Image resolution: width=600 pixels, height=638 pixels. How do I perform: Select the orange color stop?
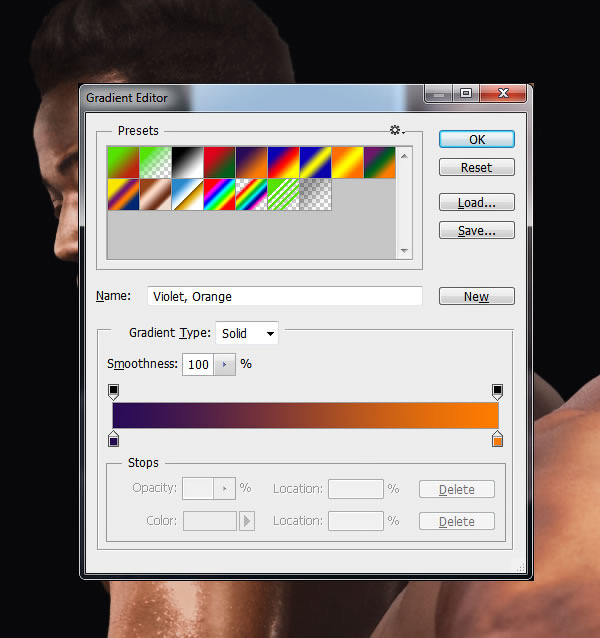[x=497, y=439]
